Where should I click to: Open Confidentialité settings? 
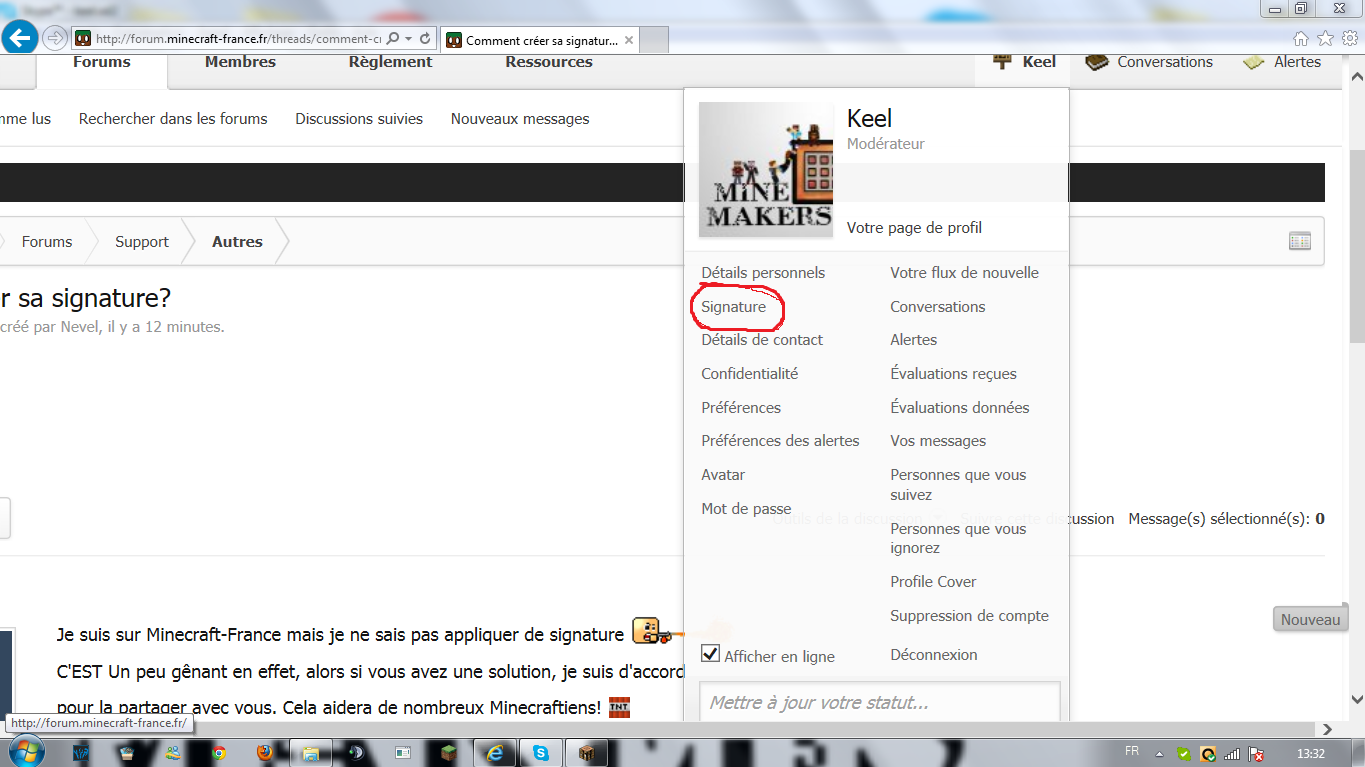(x=750, y=374)
